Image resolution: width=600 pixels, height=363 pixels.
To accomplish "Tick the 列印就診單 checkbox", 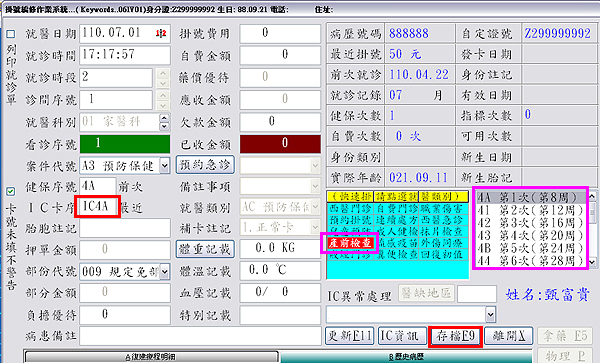I will click(x=10, y=34).
